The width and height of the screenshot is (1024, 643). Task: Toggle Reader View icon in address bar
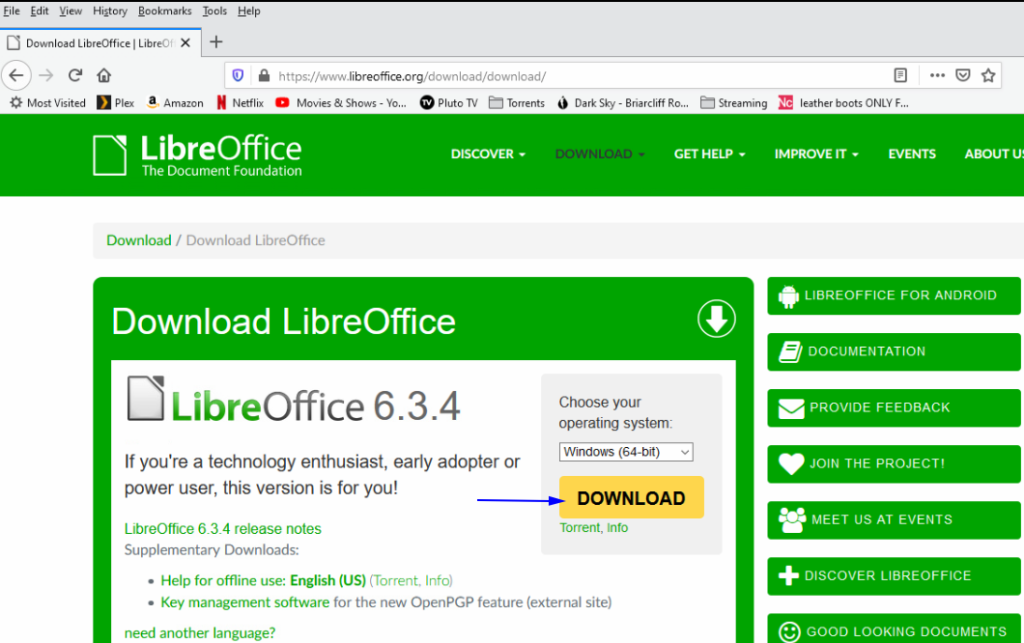tap(901, 76)
